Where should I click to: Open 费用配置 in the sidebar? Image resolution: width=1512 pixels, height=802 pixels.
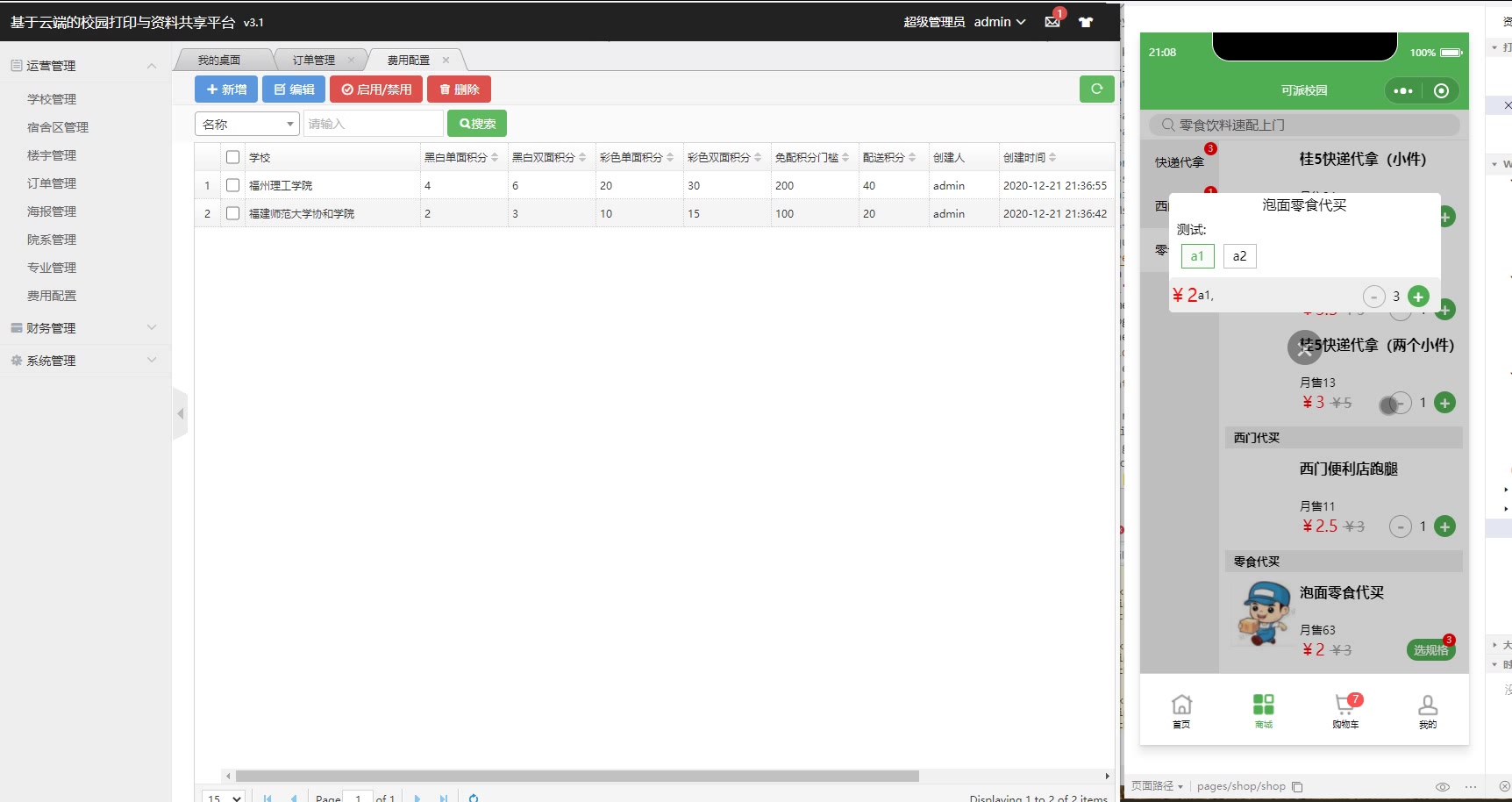point(52,296)
